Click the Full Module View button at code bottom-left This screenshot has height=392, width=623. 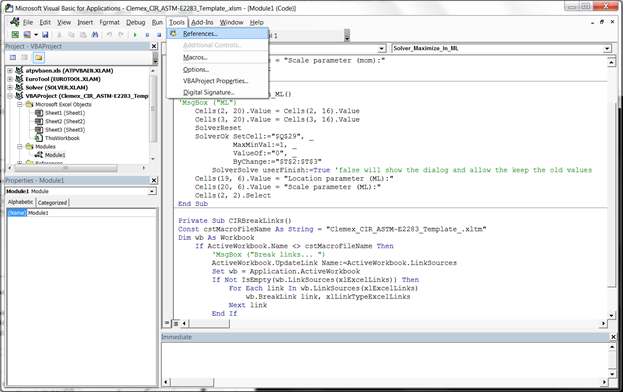coord(176,323)
